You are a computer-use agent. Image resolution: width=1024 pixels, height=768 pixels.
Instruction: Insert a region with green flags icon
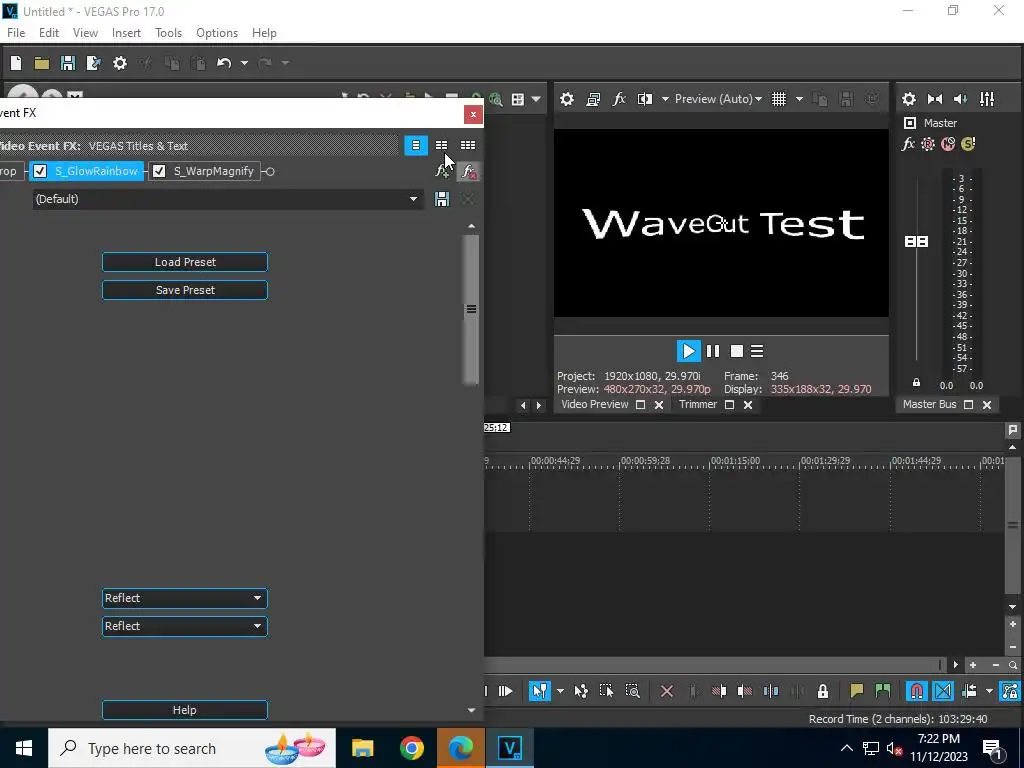[883, 691]
